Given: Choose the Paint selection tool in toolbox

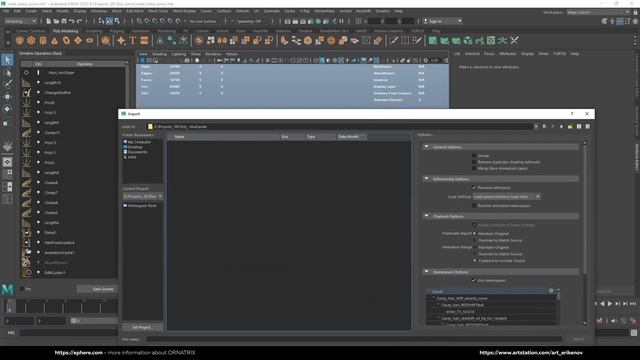Looking at the screenshot, I should [7, 84].
